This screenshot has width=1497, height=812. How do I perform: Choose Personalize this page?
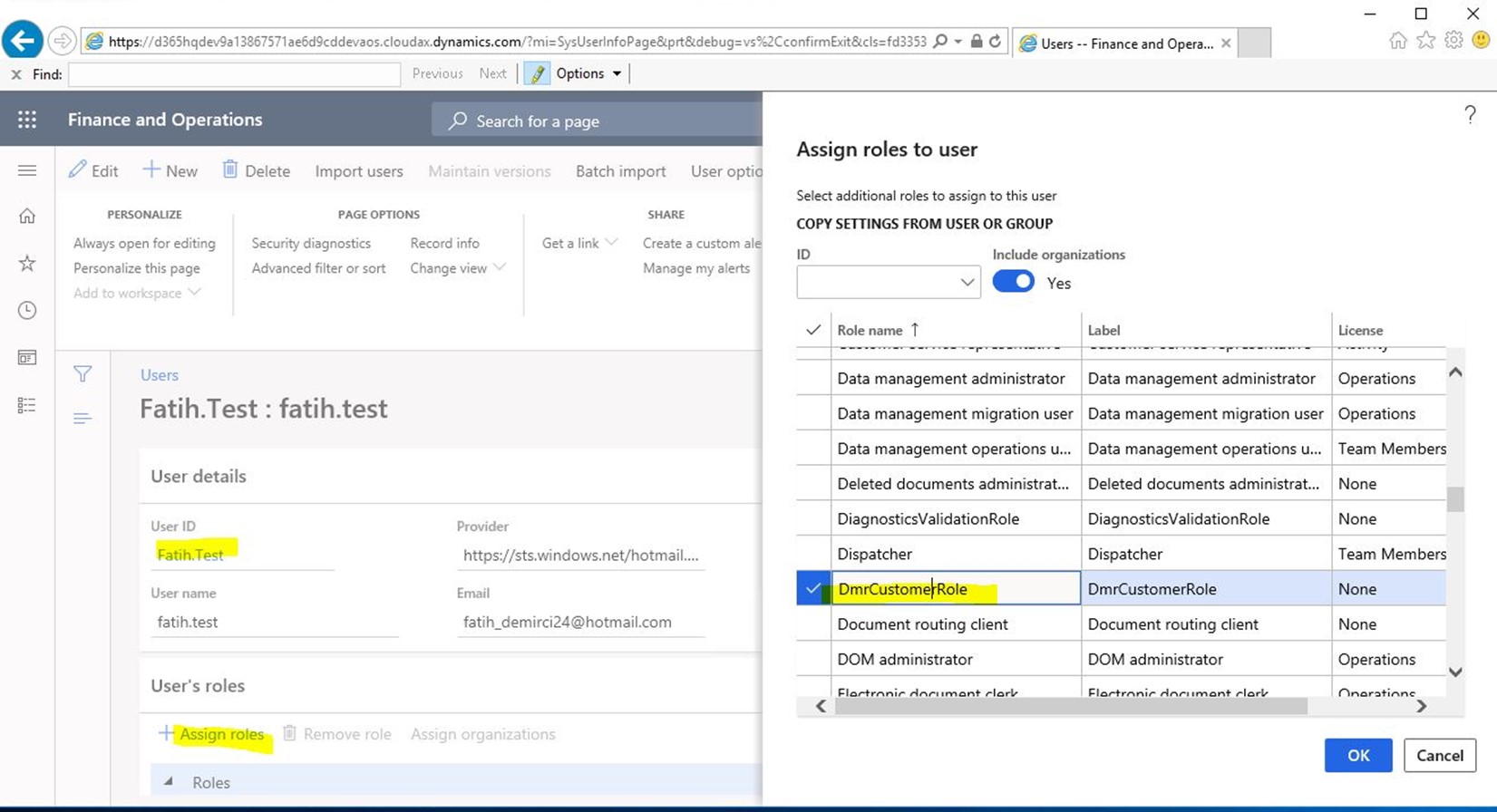pyautogui.click(x=137, y=268)
